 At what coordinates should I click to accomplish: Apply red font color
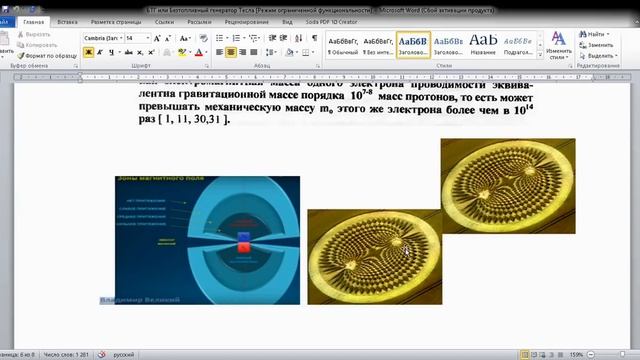pyautogui.click(x=199, y=52)
